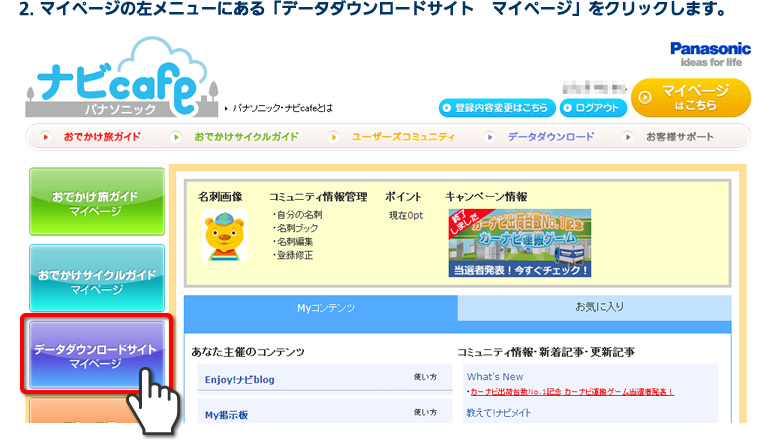
Task: Open 名刺ブック link
Action: click(x=297, y=228)
